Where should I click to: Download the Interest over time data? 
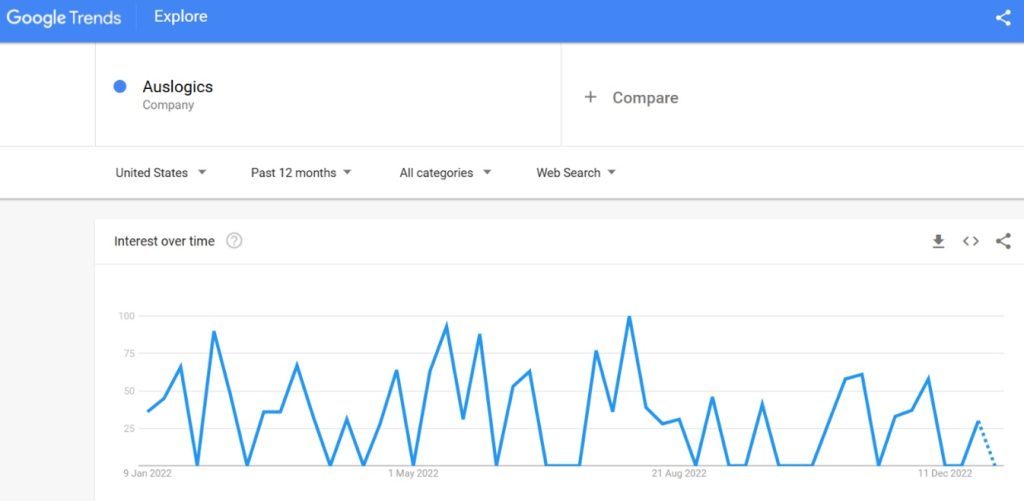coord(938,241)
